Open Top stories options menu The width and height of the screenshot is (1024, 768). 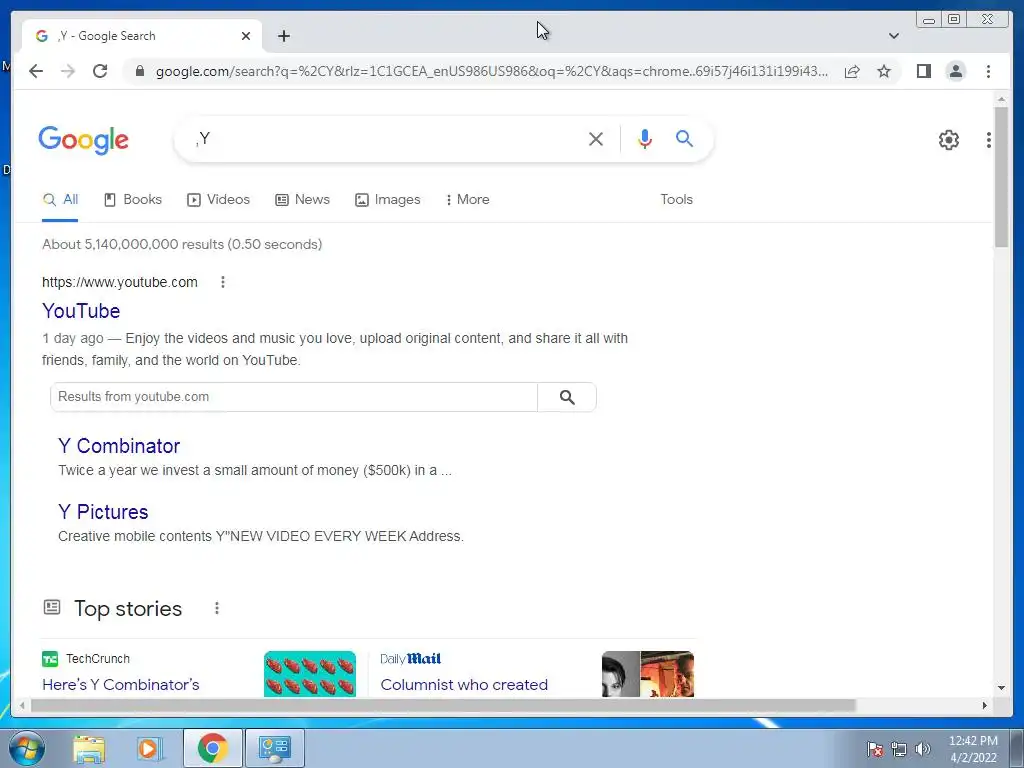click(x=217, y=609)
